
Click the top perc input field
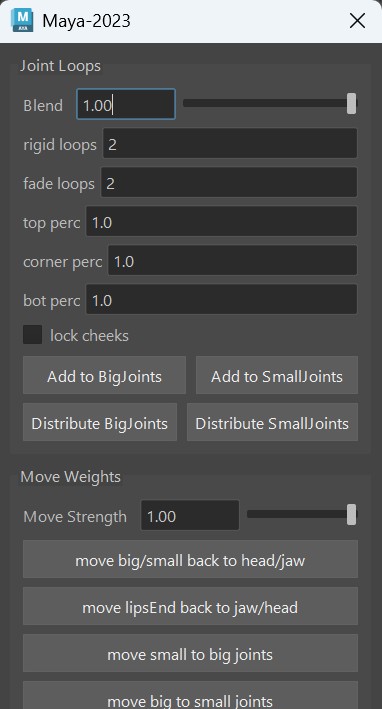[x=222, y=221]
